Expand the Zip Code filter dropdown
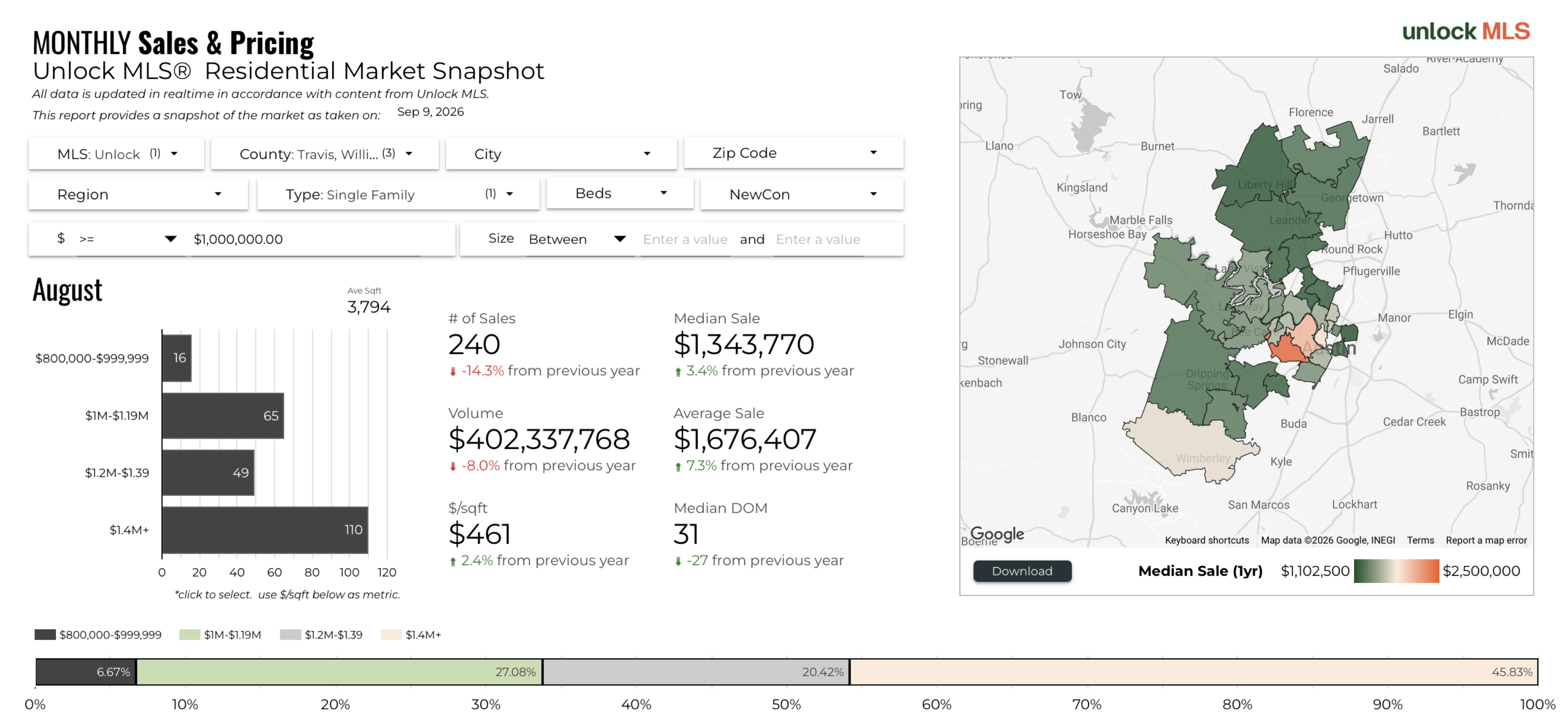The width and height of the screenshot is (1568, 723). click(x=793, y=153)
